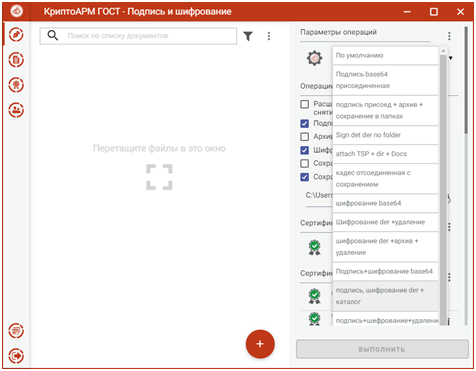The height and width of the screenshot is (371, 476).
Task: Choose подпись+шифрование+удаление profile
Action: 386,319
